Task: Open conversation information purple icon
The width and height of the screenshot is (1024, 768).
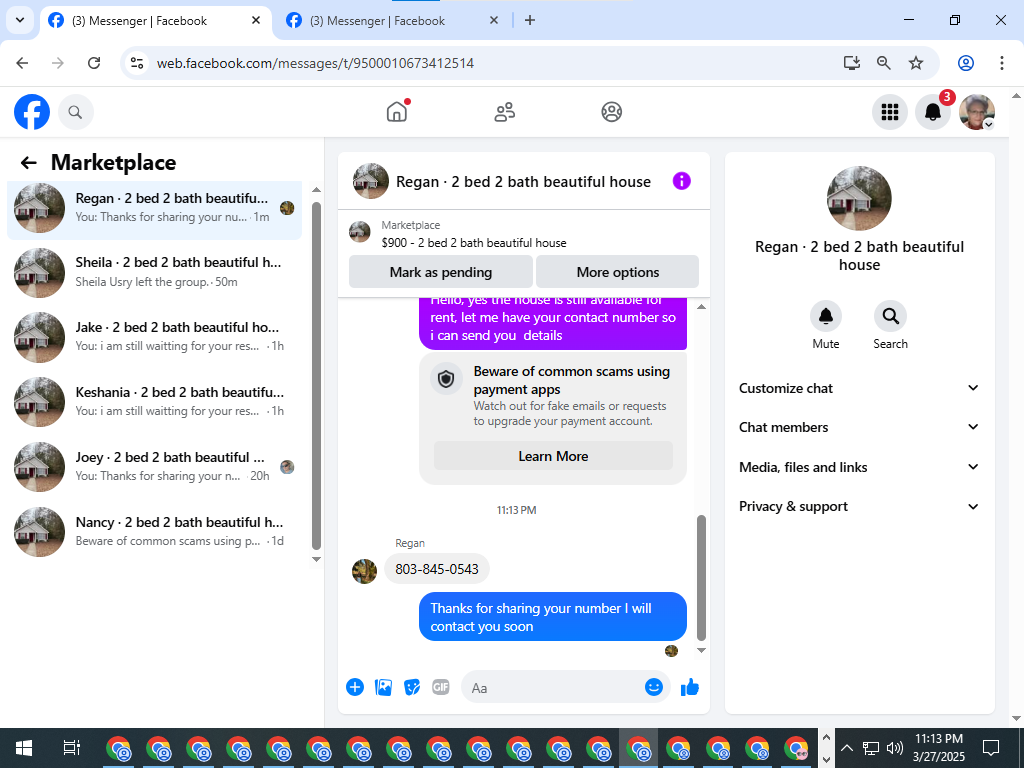Action: [x=681, y=181]
